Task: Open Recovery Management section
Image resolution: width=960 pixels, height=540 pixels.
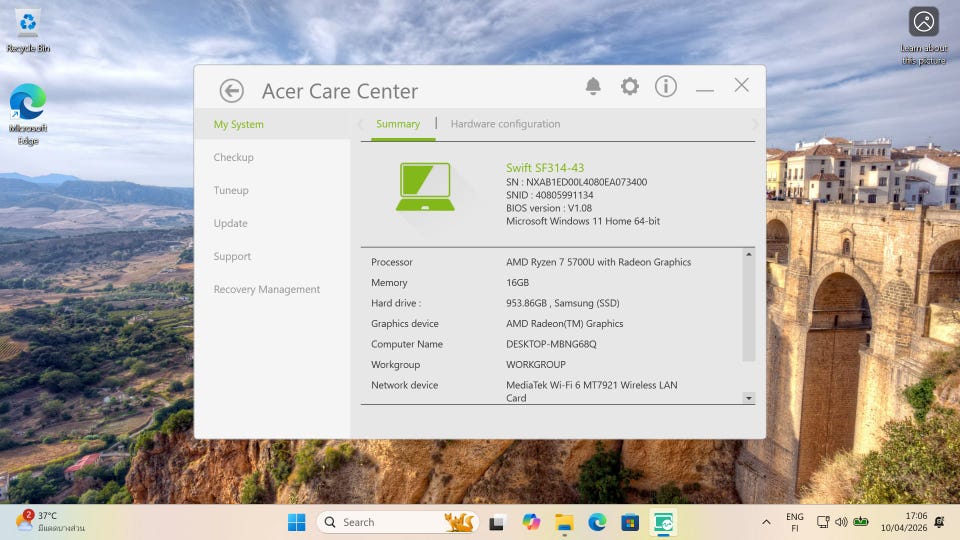Action: pos(266,290)
